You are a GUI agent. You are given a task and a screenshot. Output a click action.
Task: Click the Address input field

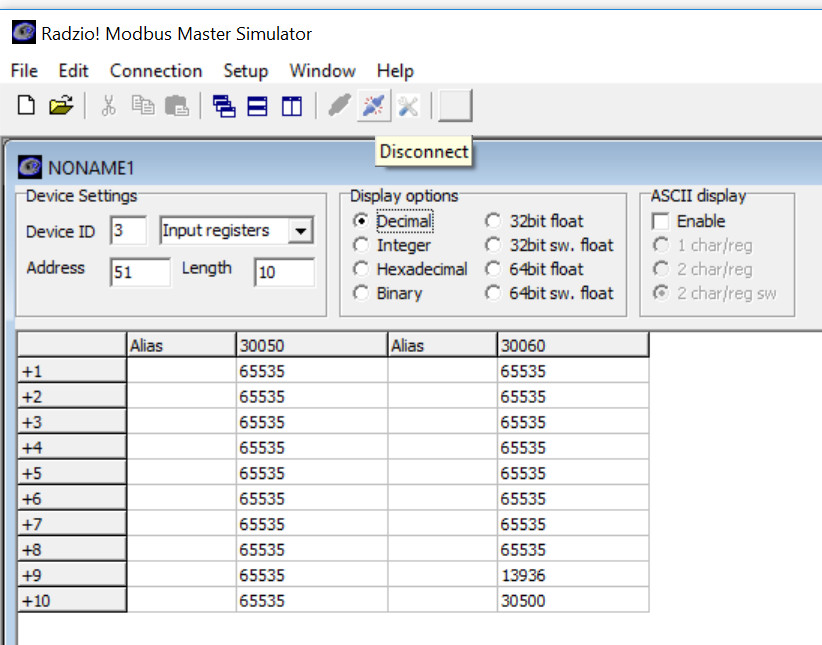tap(140, 272)
